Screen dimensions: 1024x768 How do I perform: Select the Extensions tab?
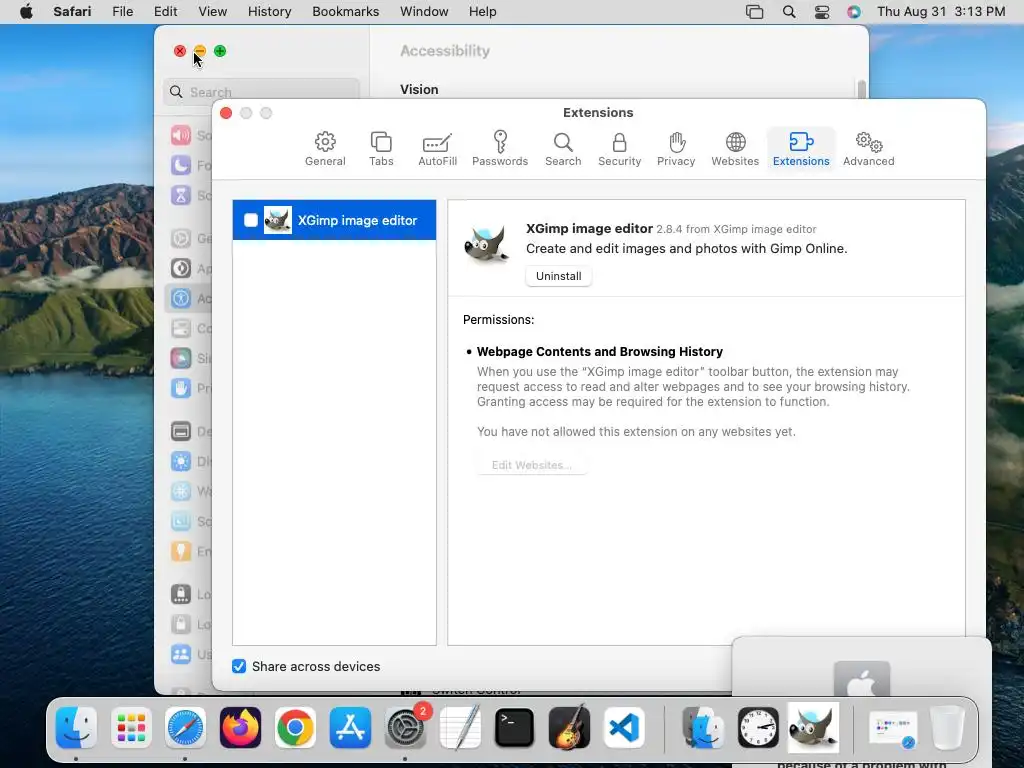coord(801,149)
